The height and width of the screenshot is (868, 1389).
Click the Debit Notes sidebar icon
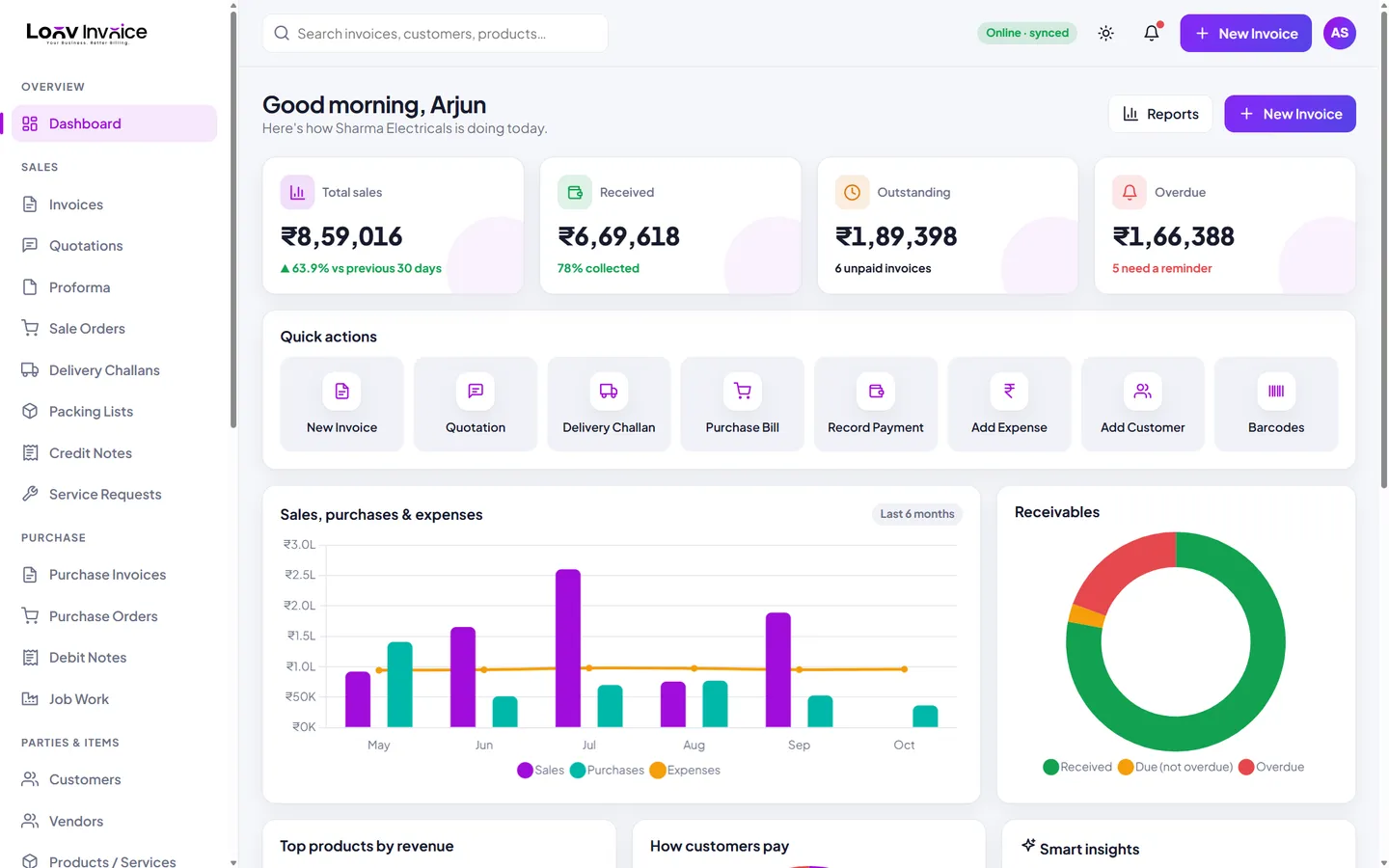[30, 657]
